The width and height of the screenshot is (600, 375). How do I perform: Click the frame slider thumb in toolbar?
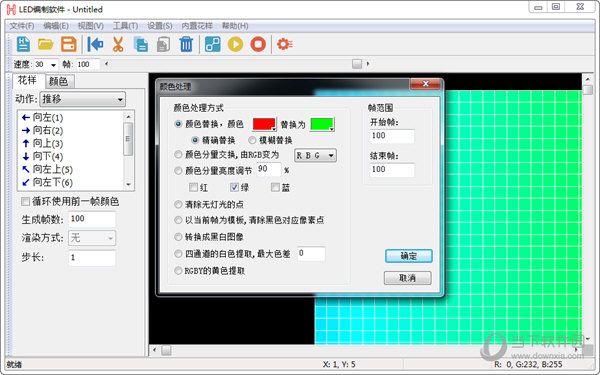tap(357, 64)
